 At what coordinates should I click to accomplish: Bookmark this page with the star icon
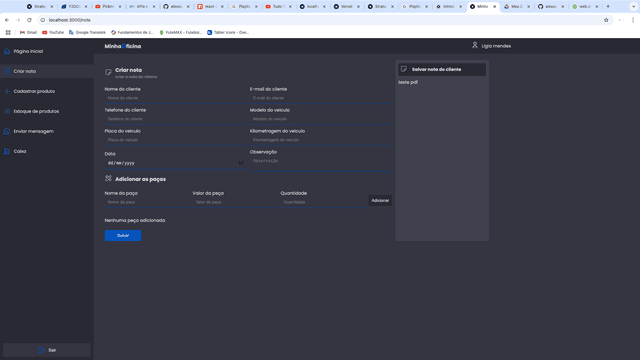click(606, 20)
